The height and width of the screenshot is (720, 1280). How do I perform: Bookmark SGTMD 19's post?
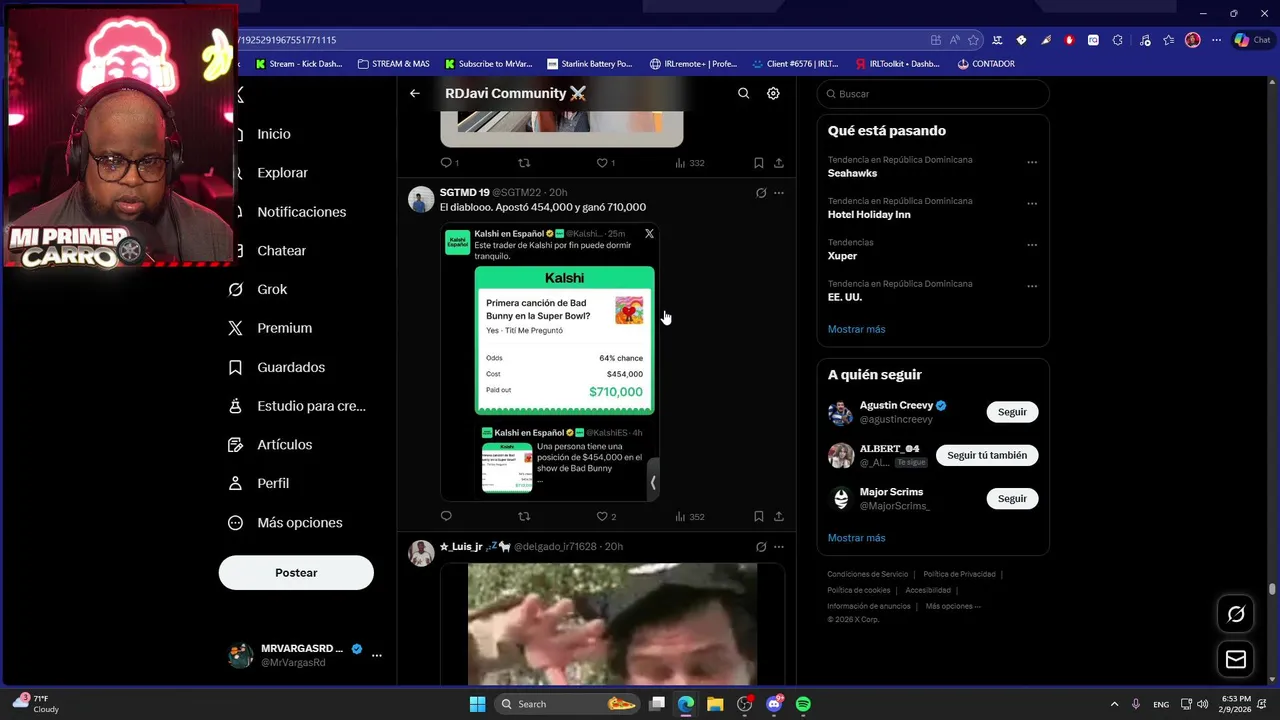759,517
